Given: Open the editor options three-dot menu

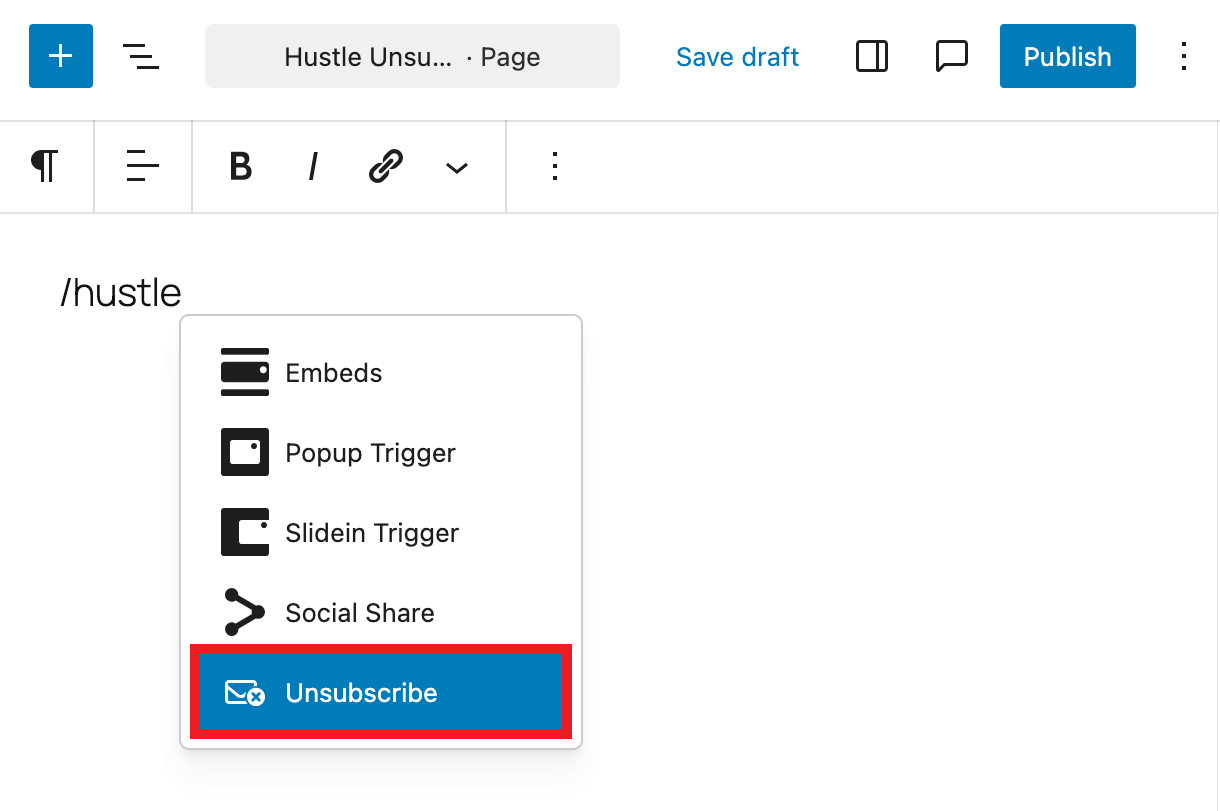Looking at the screenshot, I should [x=1184, y=56].
